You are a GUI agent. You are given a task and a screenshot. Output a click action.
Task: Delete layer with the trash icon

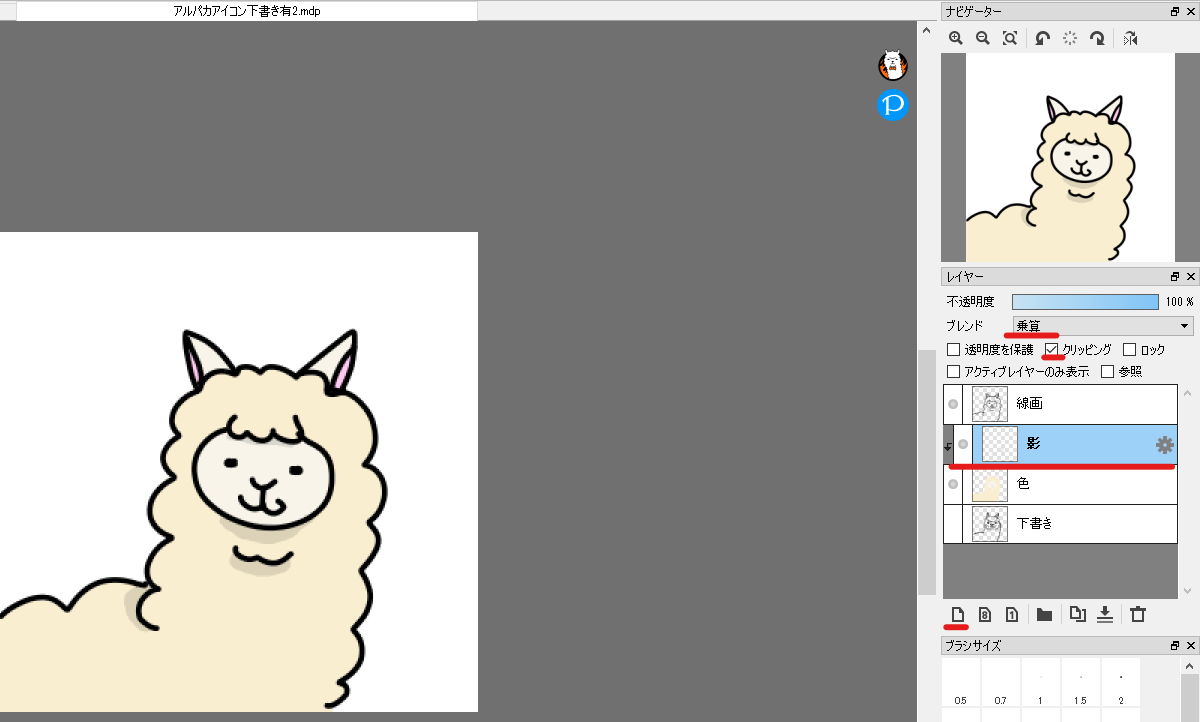(x=1138, y=614)
